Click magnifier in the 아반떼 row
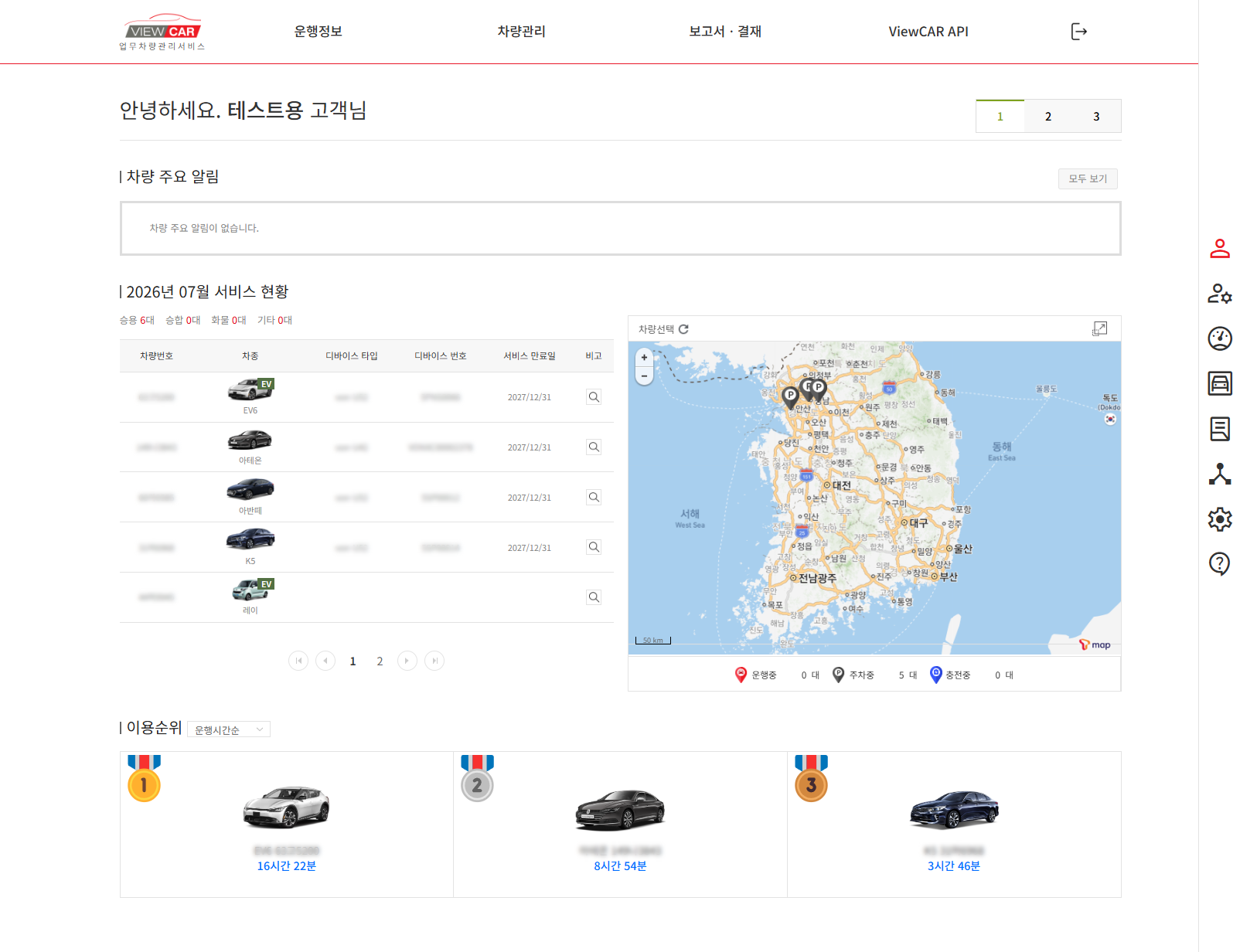The image size is (1240, 952). click(x=594, y=498)
